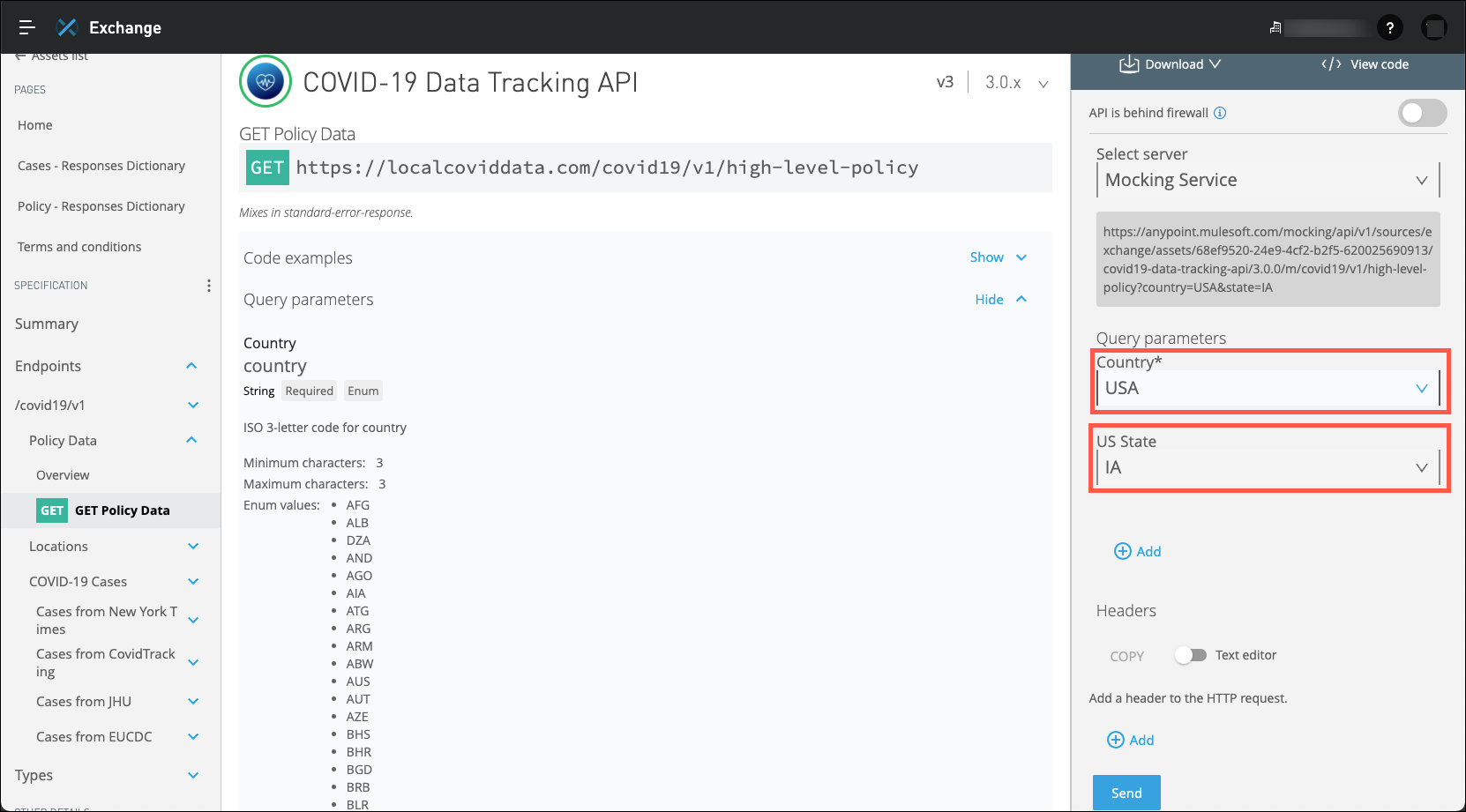Expand Cases from JHU chevron
The height and width of the screenshot is (812, 1466).
coord(193,702)
